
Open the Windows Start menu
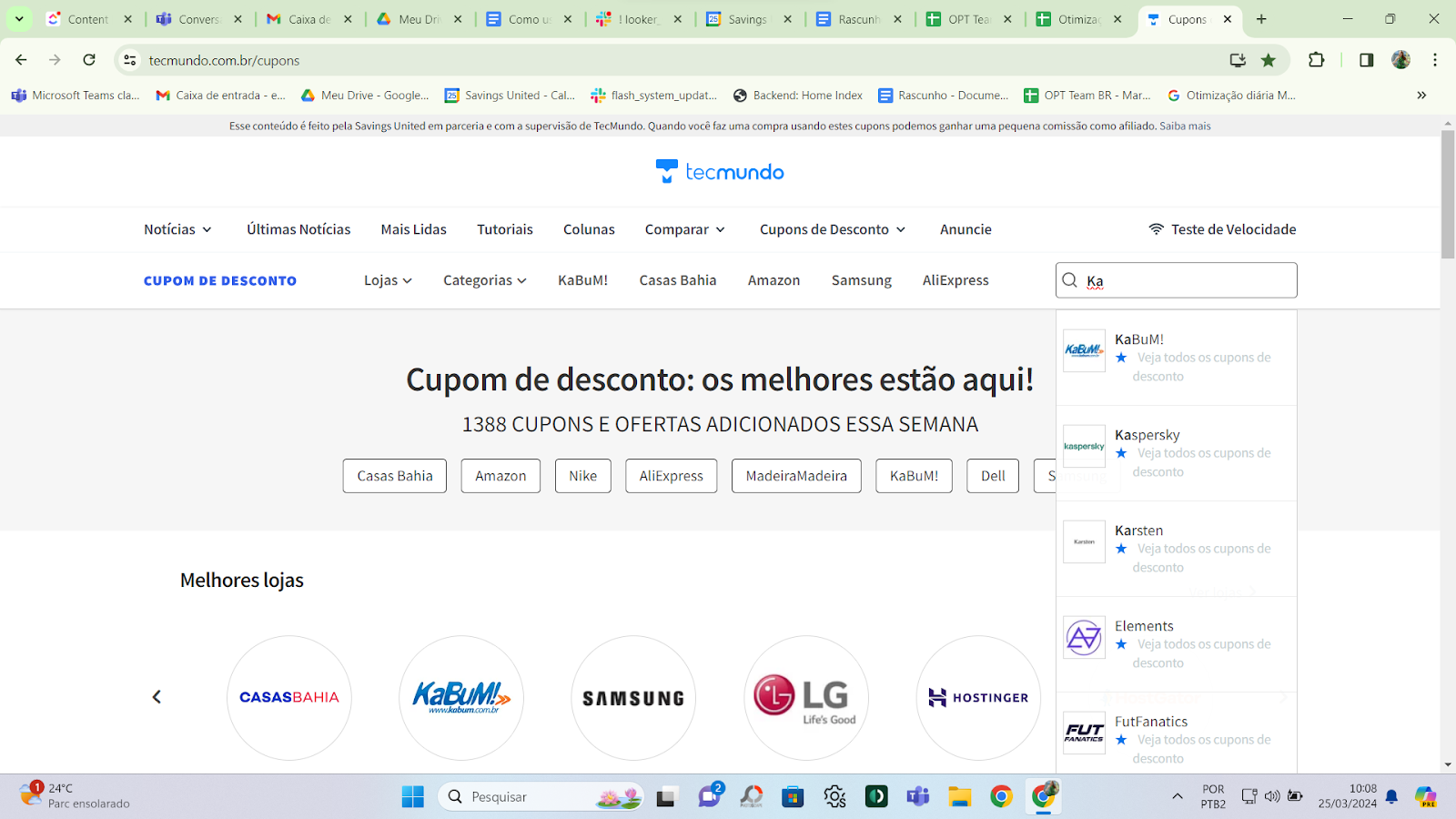click(413, 797)
